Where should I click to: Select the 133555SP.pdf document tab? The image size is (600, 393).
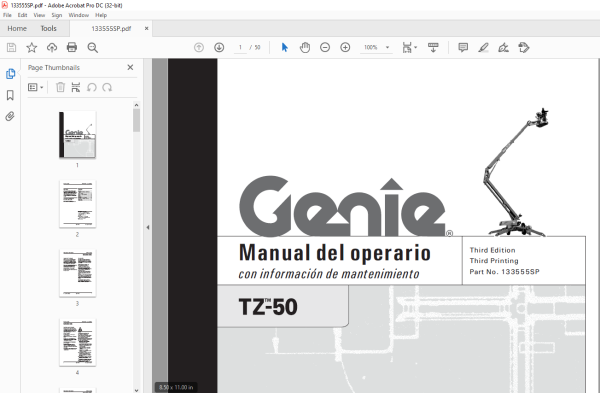(111, 28)
